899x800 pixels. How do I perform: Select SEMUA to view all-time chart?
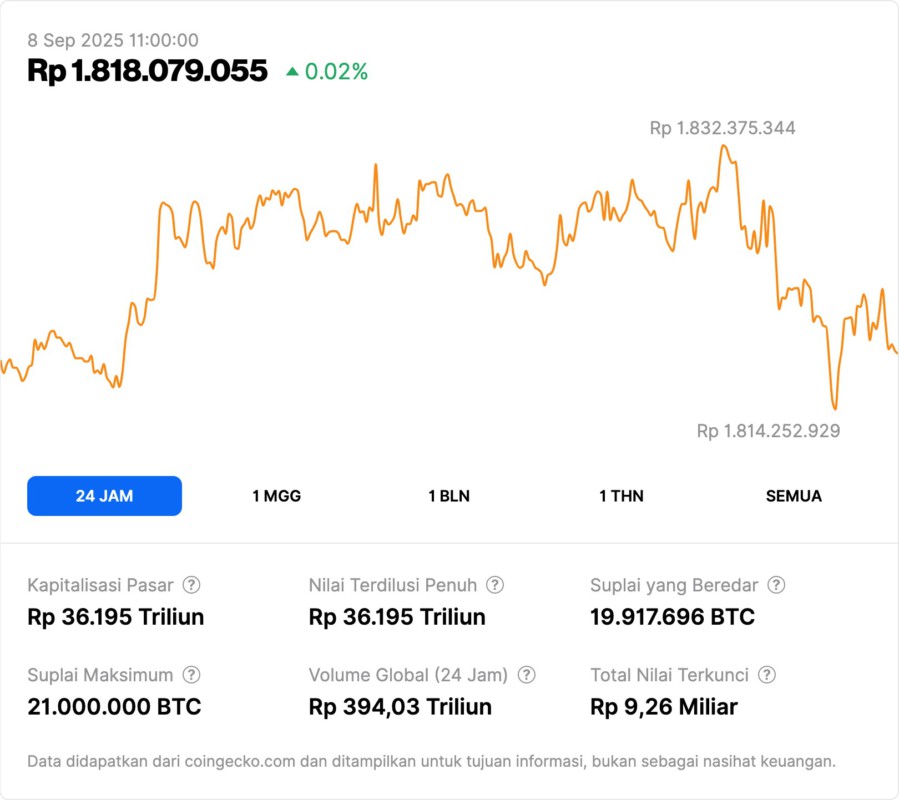[794, 496]
